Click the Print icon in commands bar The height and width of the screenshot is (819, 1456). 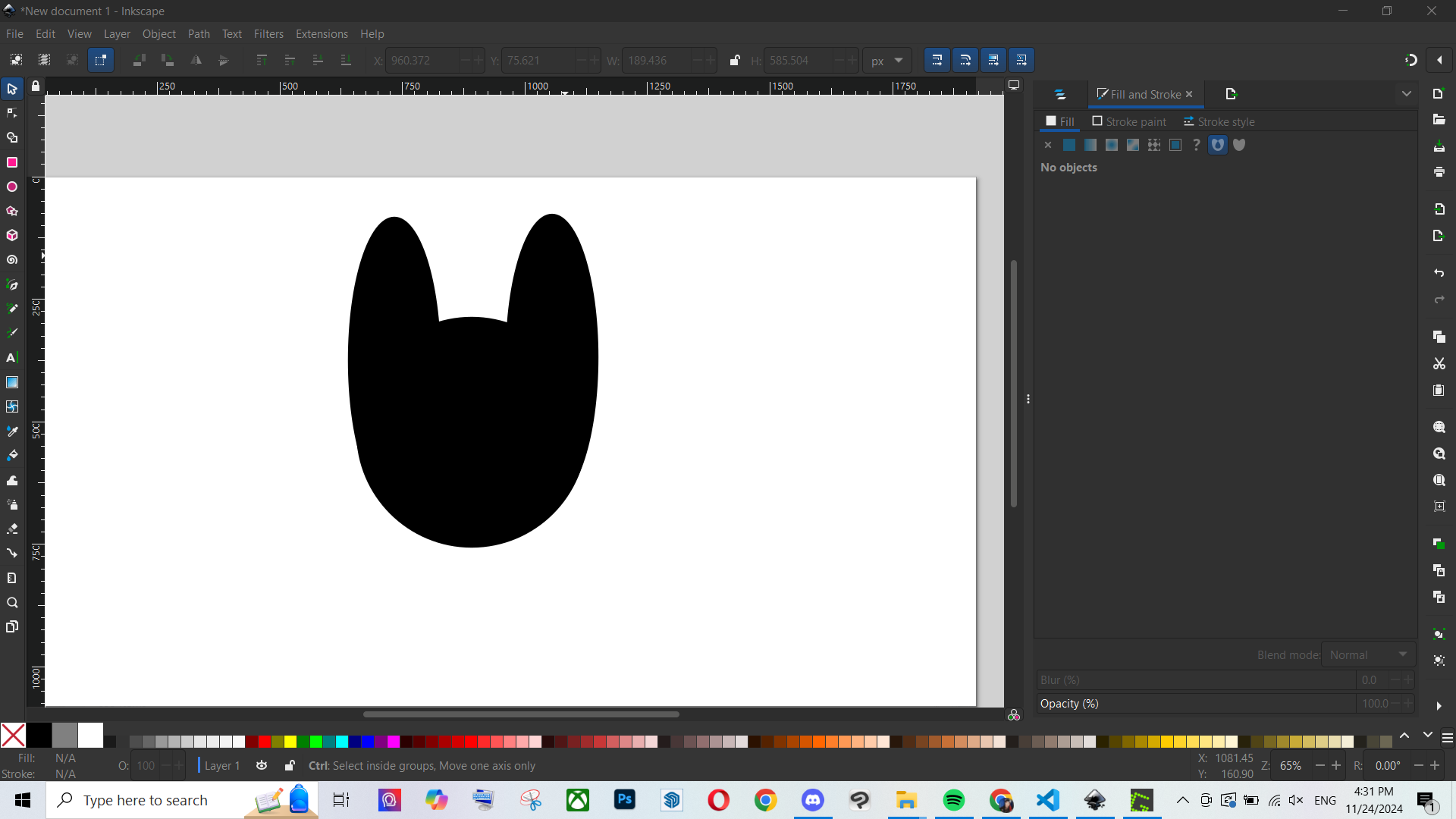coord(1439,173)
